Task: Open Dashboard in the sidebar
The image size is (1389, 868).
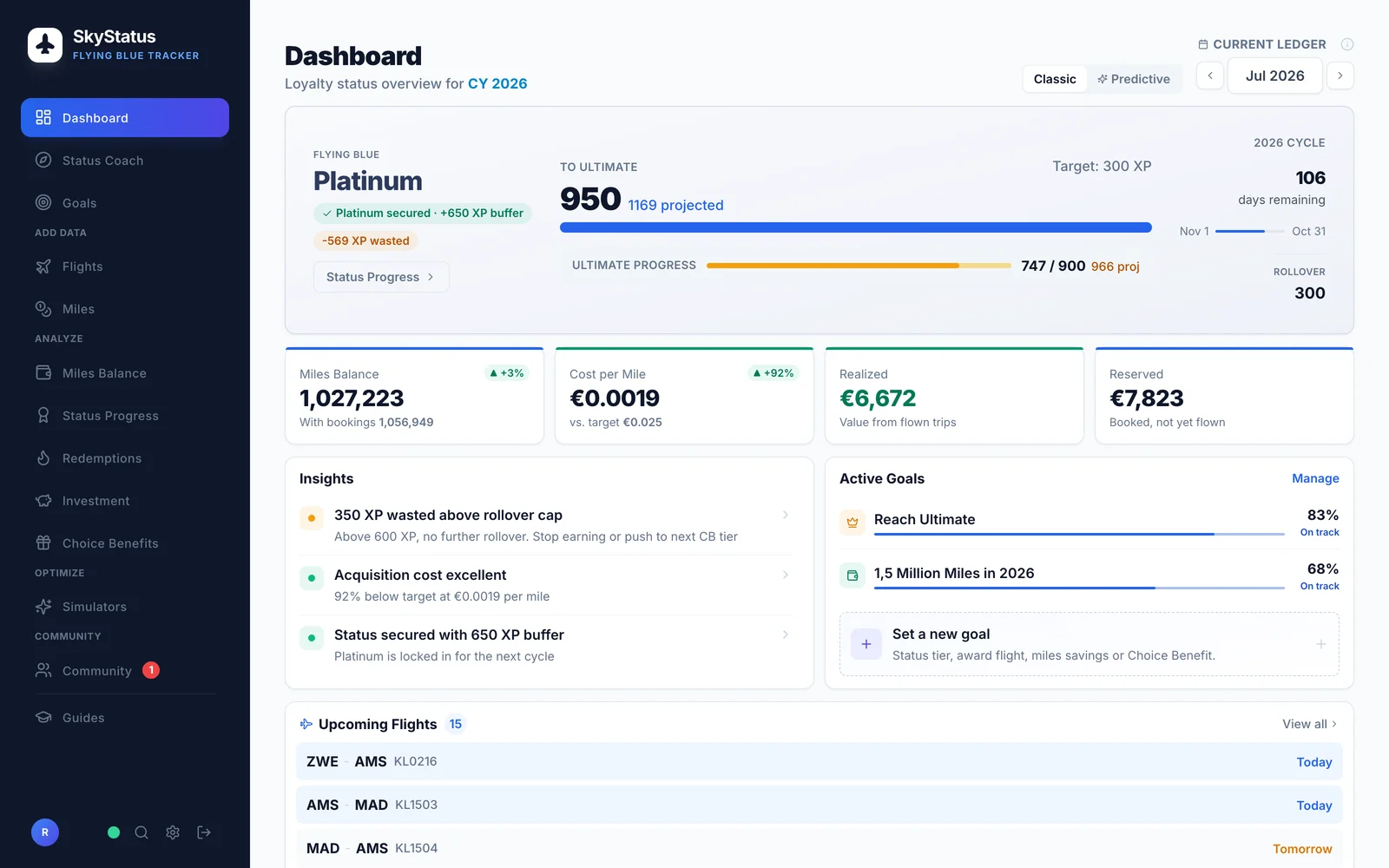Action: pyautogui.click(x=125, y=117)
